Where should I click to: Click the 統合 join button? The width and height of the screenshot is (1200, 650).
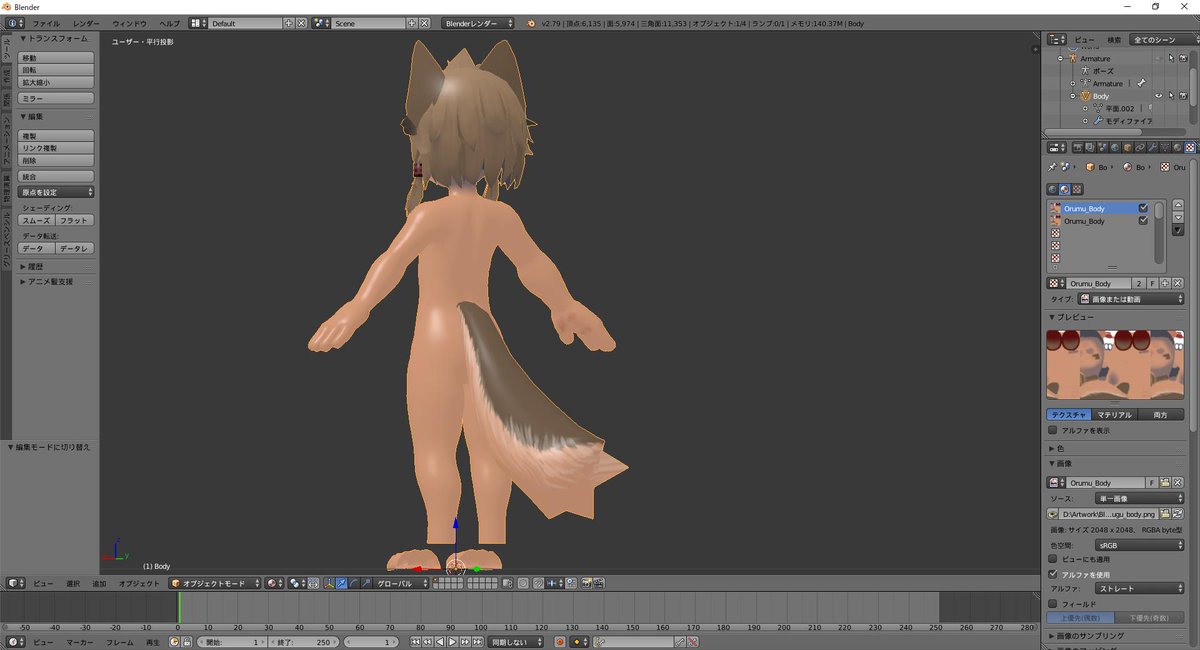coord(57,176)
